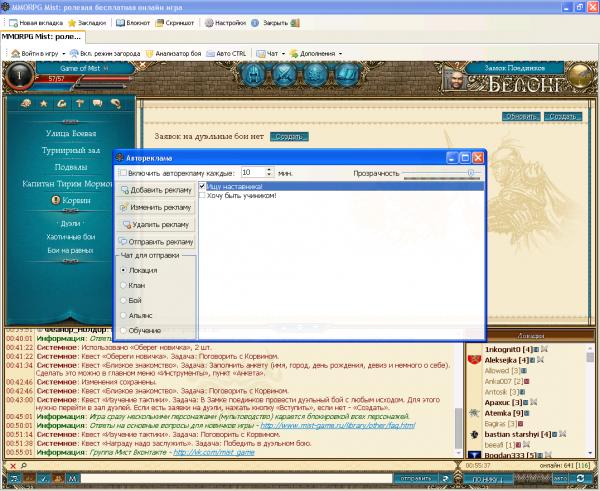Click the level 1 orb
600x491 pixels.
[x=19, y=76]
